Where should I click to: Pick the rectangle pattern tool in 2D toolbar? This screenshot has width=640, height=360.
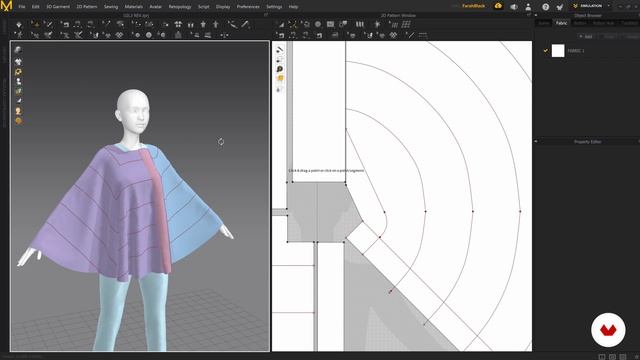330,24
